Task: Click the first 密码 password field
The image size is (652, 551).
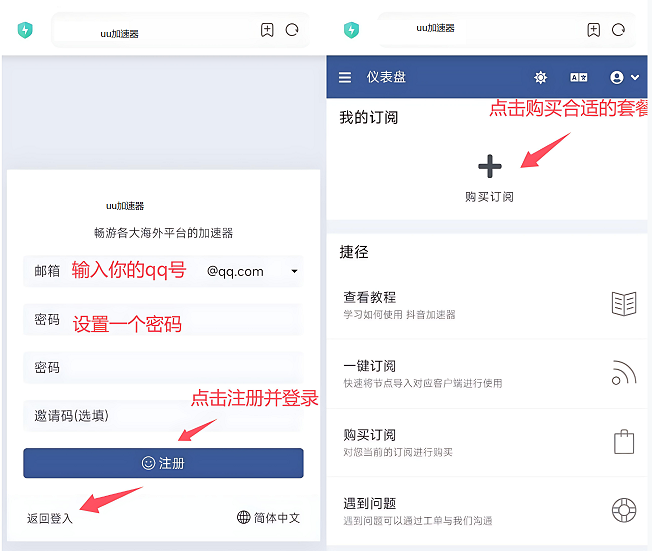Action: coord(163,319)
